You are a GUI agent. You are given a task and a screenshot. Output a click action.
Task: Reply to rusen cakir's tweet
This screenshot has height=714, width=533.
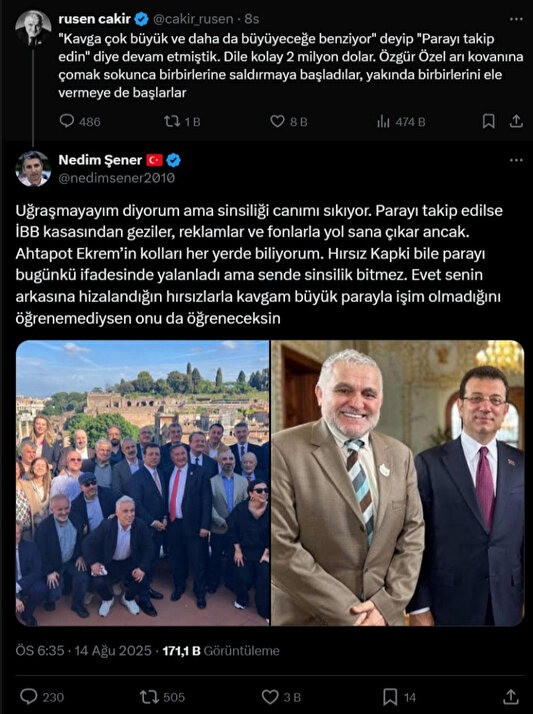[x=67, y=121]
